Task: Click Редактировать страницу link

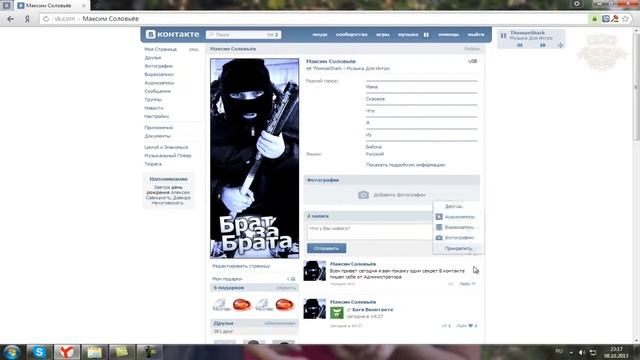Action: [241, 266]
